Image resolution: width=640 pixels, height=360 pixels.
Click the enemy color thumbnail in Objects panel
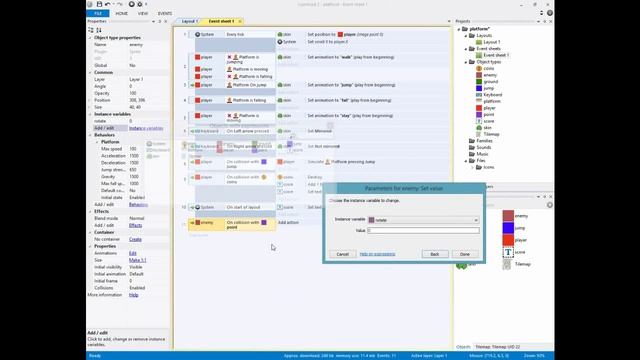[508, 216]
